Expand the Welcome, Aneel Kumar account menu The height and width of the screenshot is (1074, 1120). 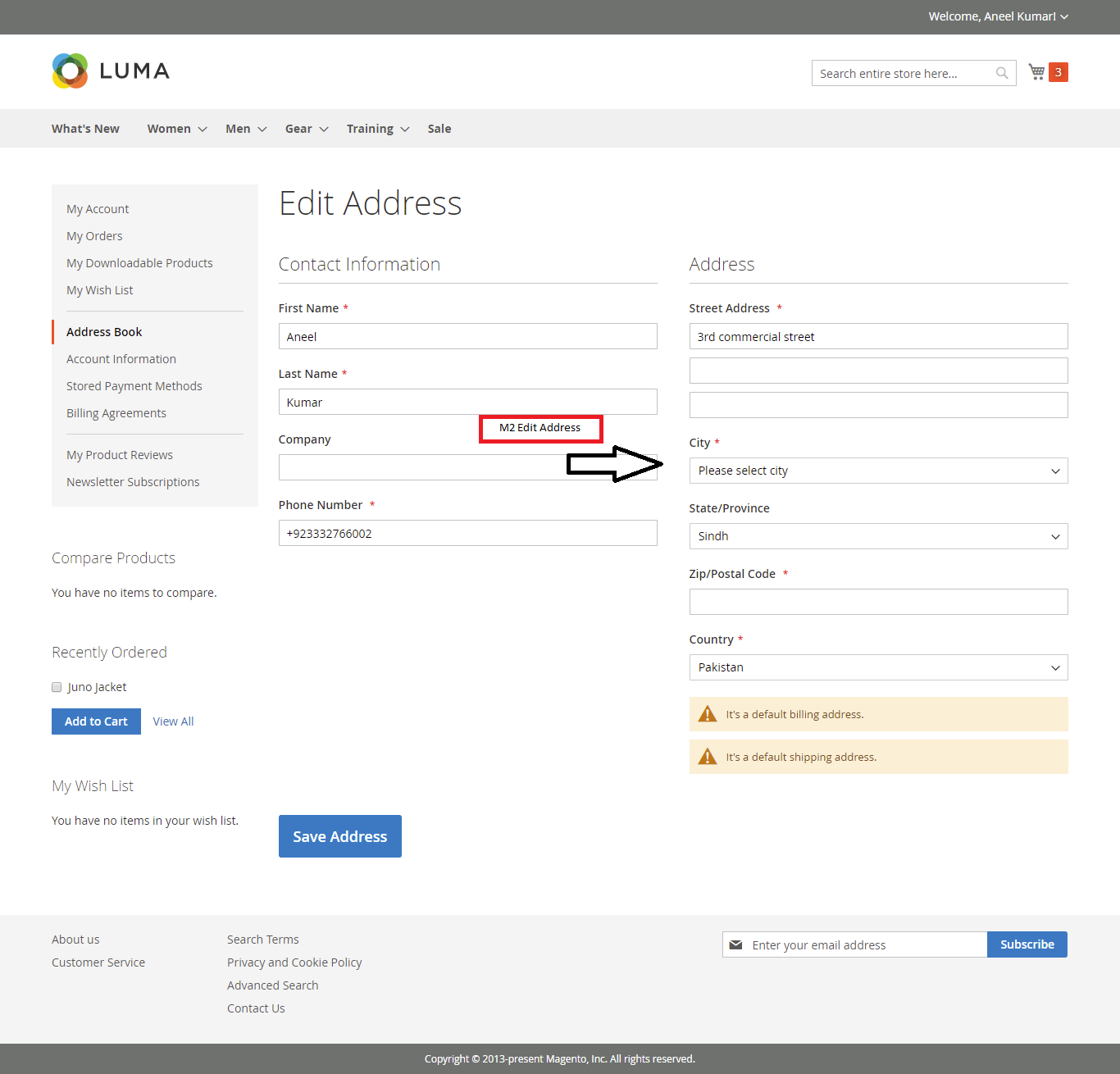pyautogui.click(x=998, y=16)
